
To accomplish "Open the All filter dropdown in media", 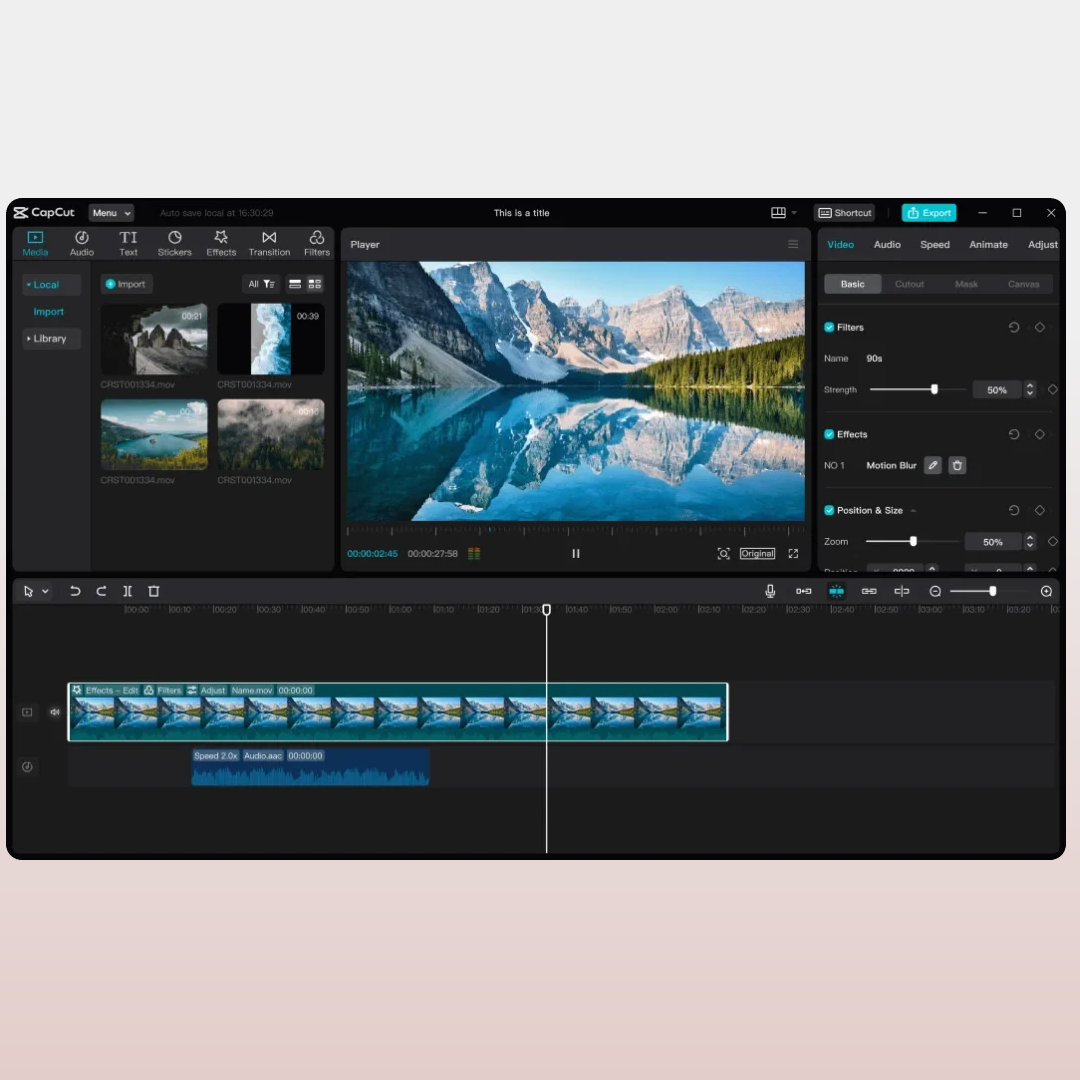I will [261, 284].
